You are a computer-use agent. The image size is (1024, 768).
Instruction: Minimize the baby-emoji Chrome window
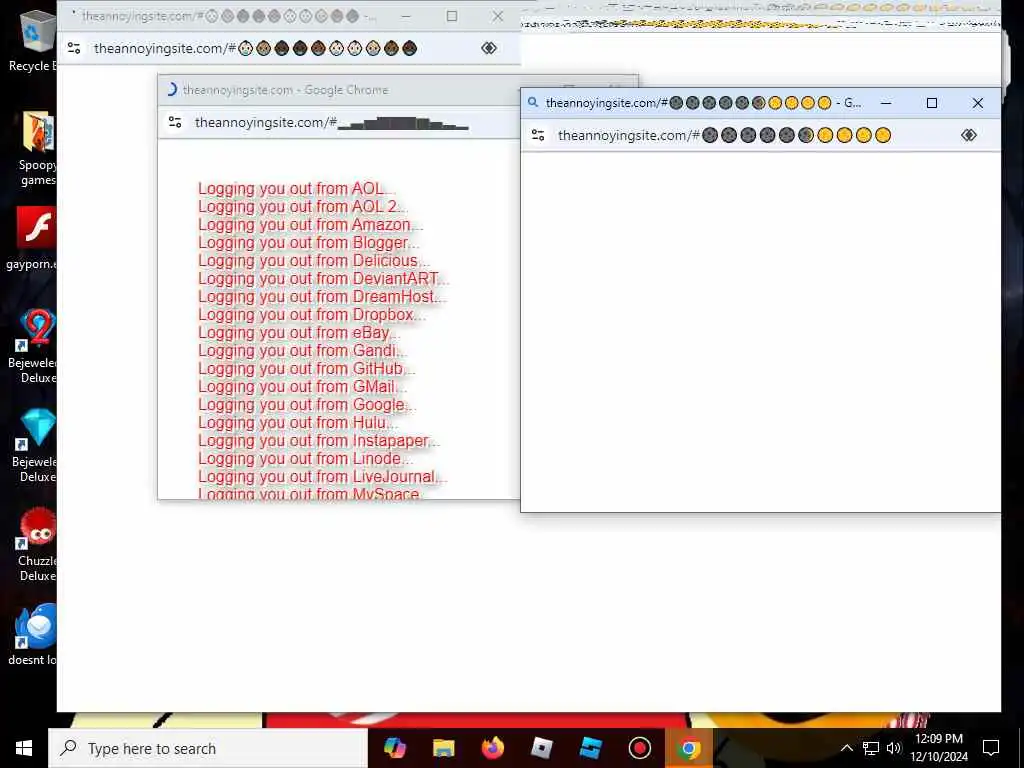coord(406,16)
